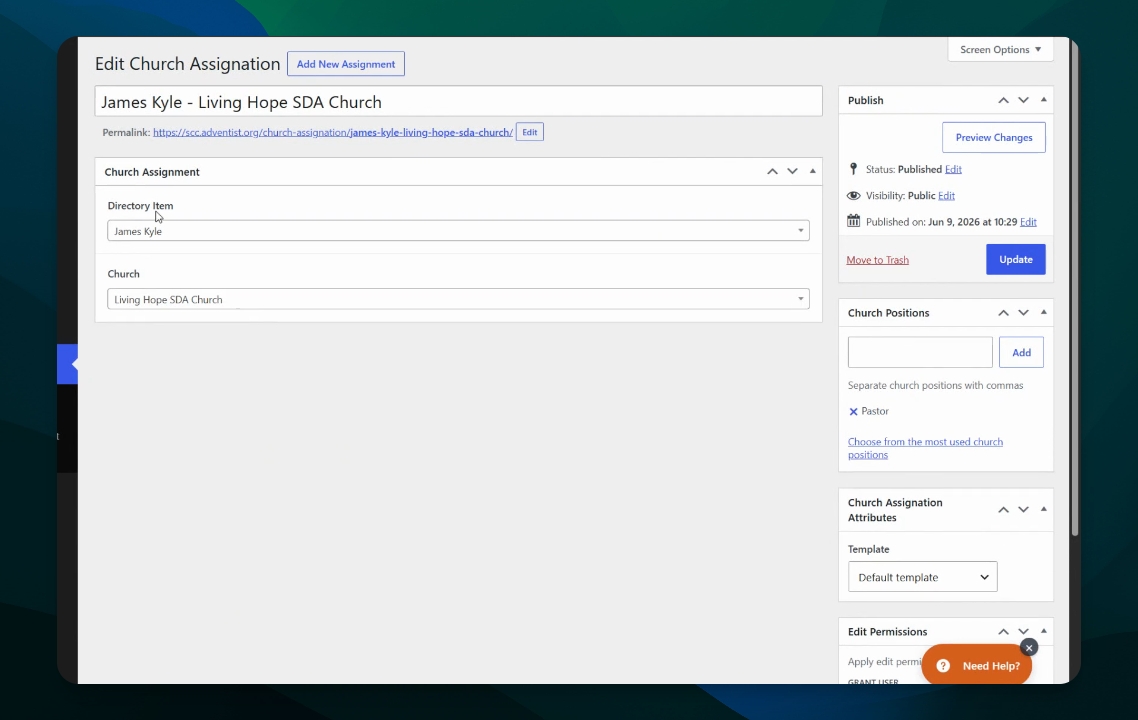This screenshot has width=1138, height=720.
Task: Remove the Pastor position tag
Action: 854,412
